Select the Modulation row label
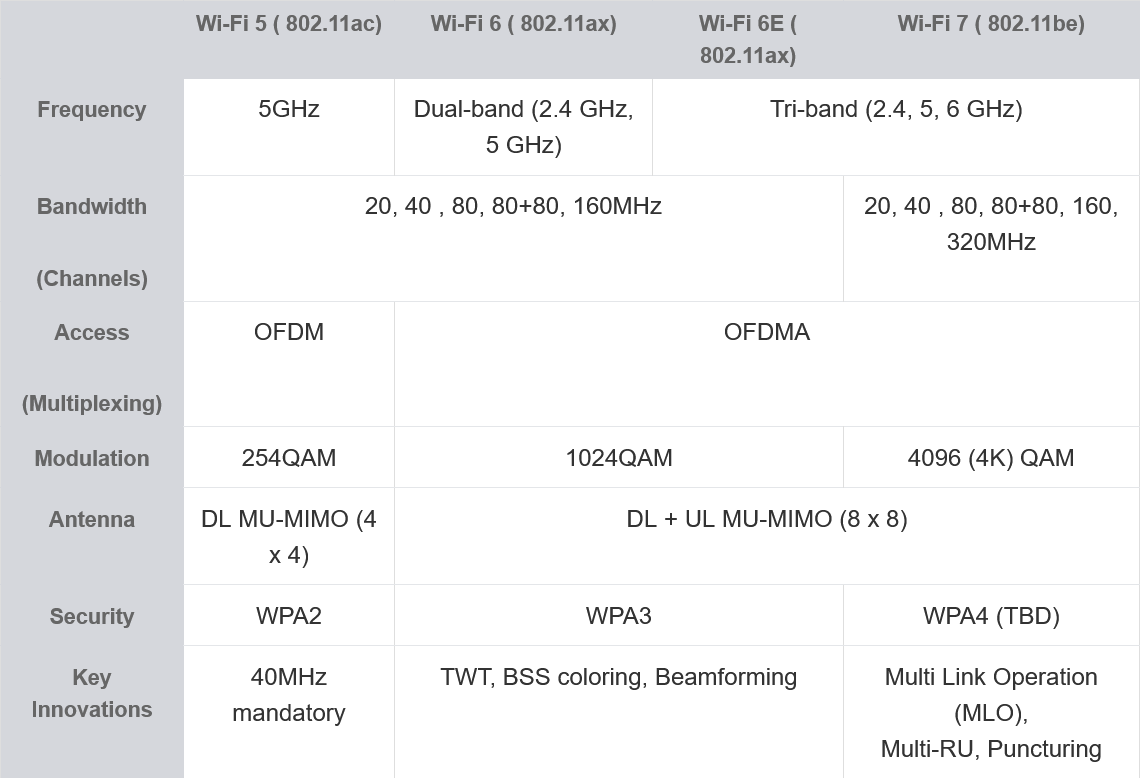The height and width of the screenshot is (778, 1140). pyautogui.click(x=92, y=458)
